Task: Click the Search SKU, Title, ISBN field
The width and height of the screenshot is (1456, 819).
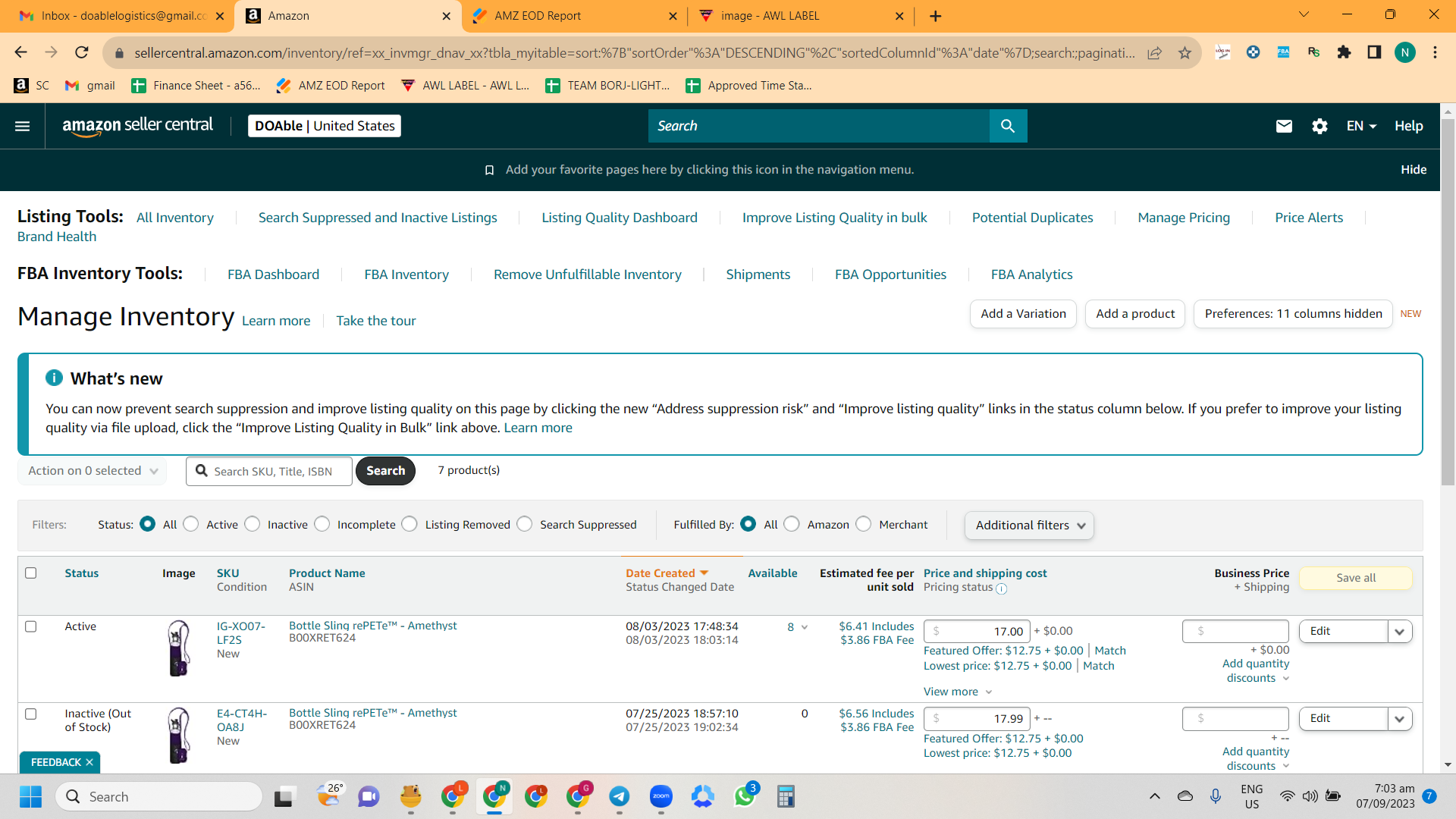Action: click(x=269, y=471)
